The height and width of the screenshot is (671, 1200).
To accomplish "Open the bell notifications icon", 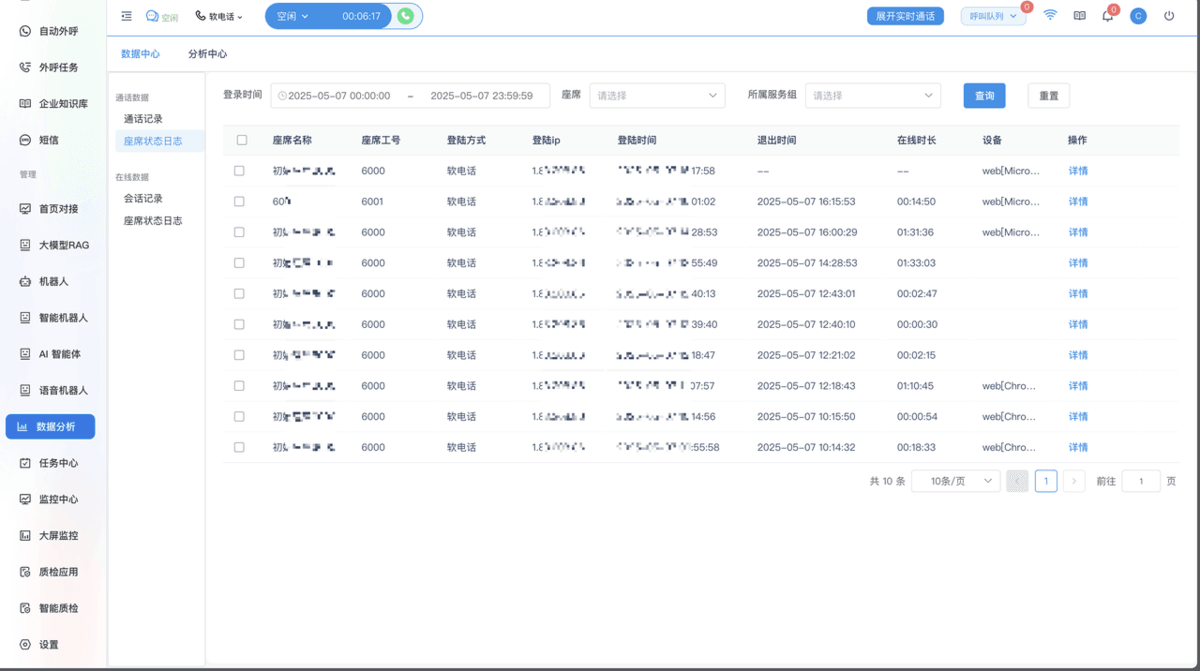I will coord(1108,16).
